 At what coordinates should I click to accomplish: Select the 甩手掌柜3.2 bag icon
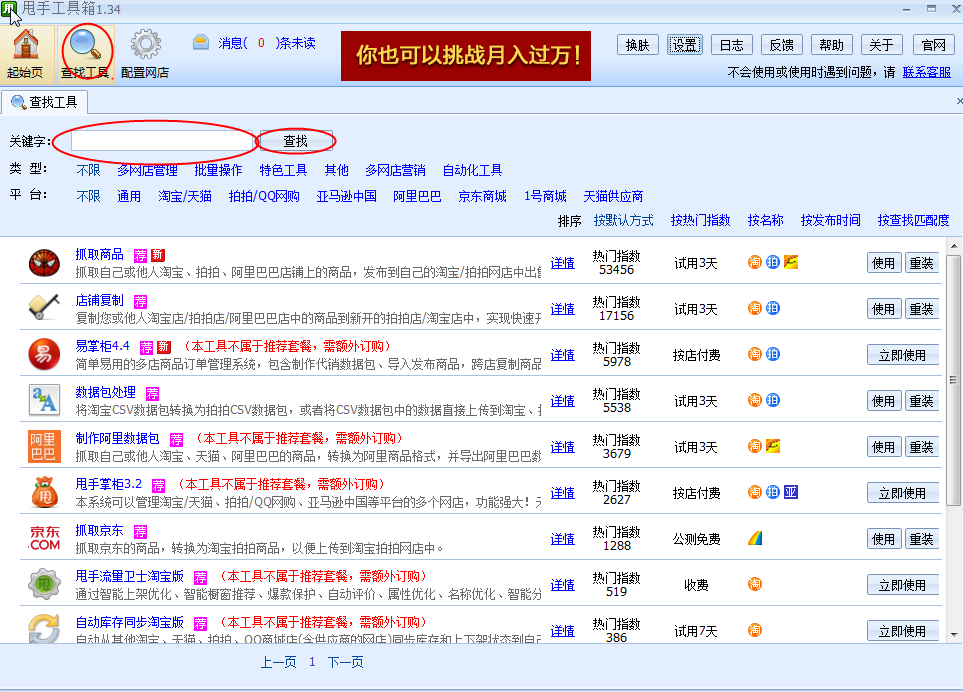click(x=44, y=492)
